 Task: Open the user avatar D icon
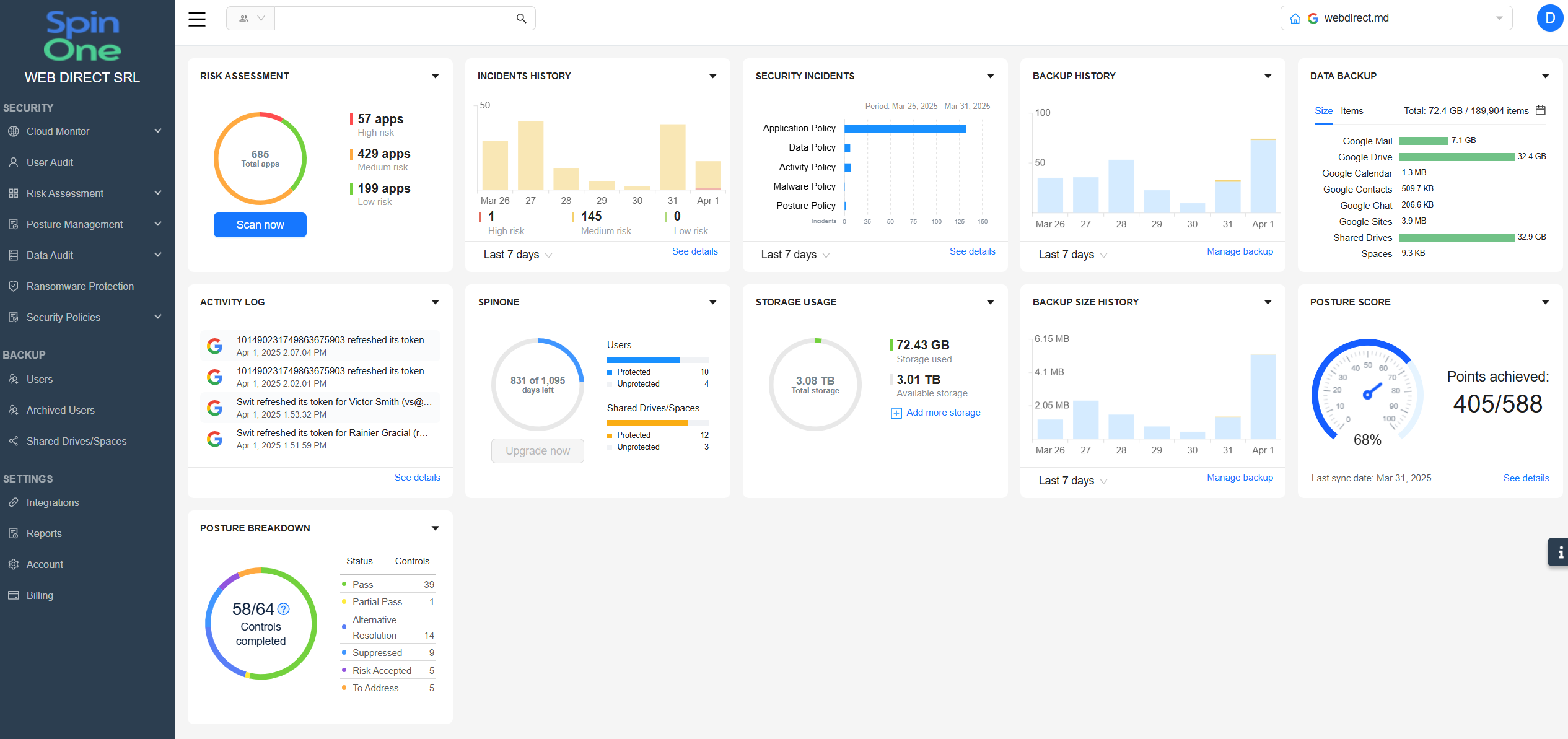1549,18
